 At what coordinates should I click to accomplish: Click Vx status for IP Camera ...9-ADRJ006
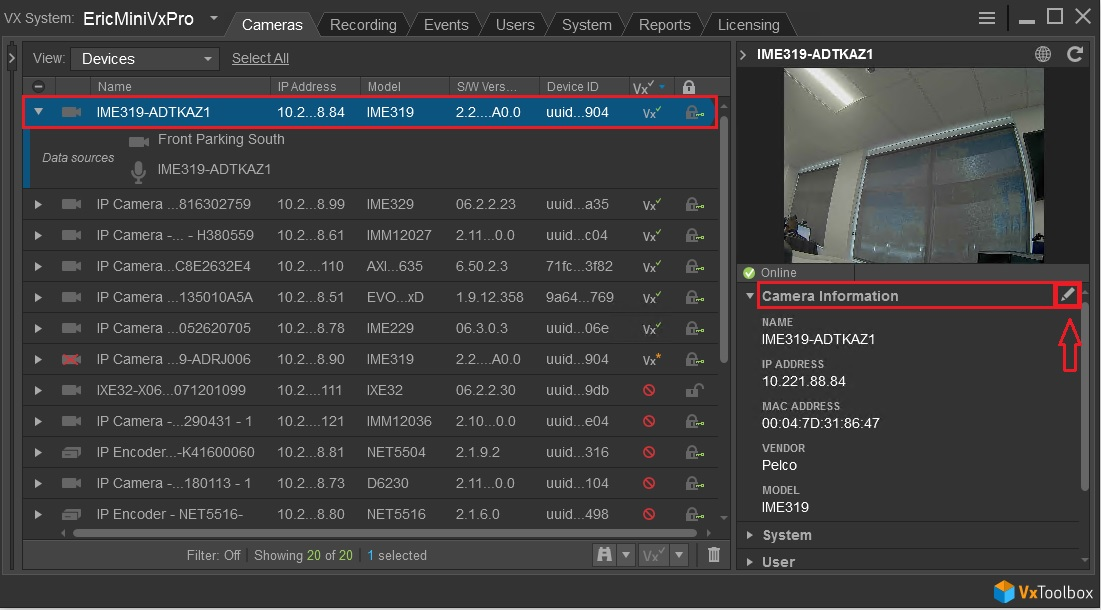pos(651,359)
